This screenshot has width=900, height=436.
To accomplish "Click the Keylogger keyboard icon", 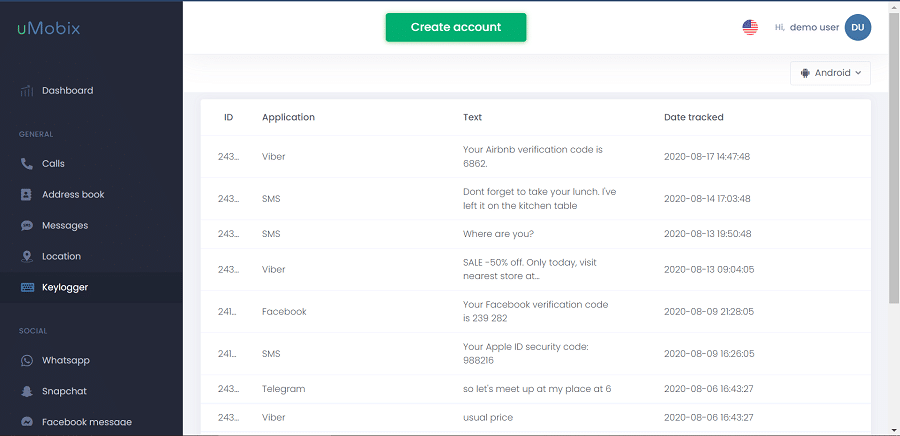I will point(27,287).
